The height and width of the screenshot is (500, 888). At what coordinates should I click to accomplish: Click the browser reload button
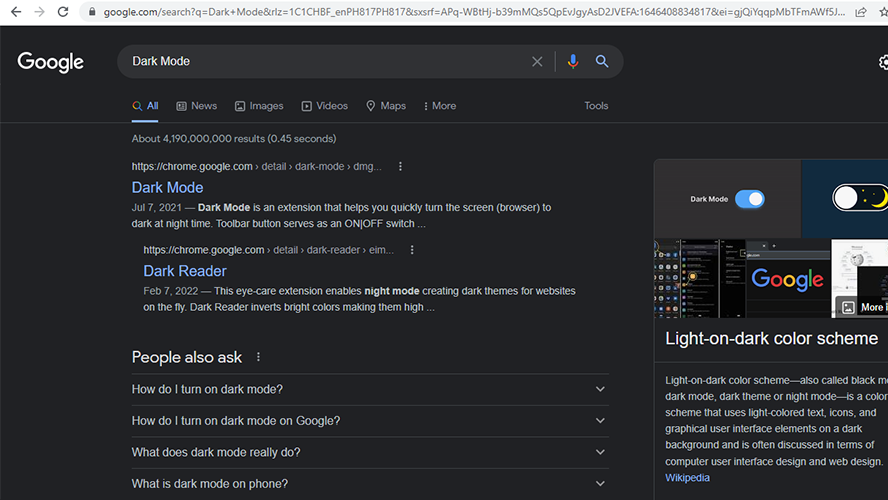(x=63, y=12)
